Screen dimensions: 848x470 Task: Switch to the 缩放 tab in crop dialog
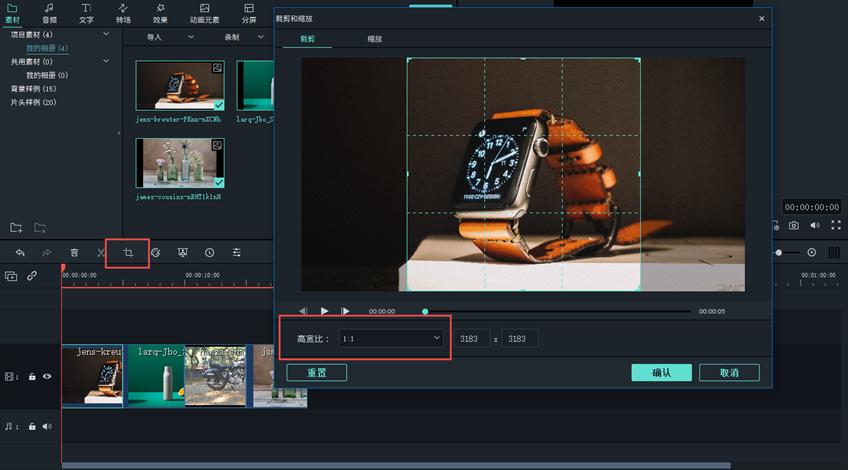click(x=374, y=39)
